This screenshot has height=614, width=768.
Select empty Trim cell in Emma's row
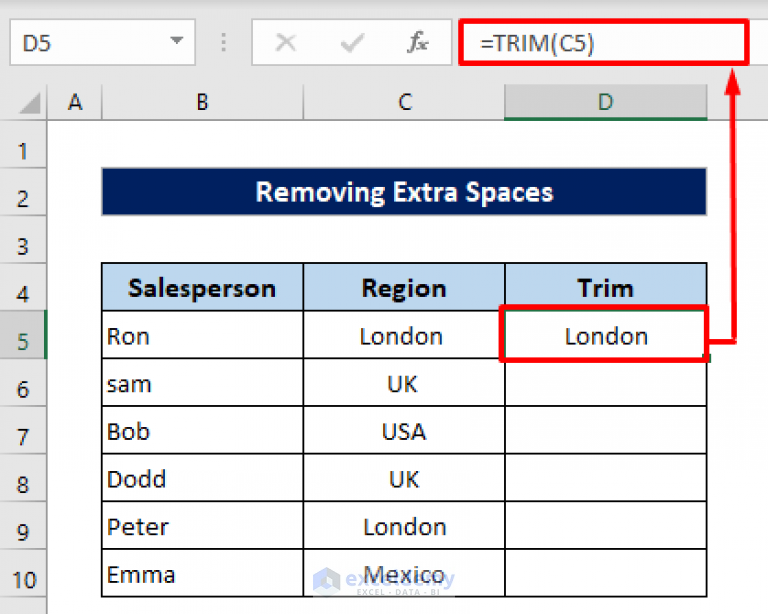point(605,573)
